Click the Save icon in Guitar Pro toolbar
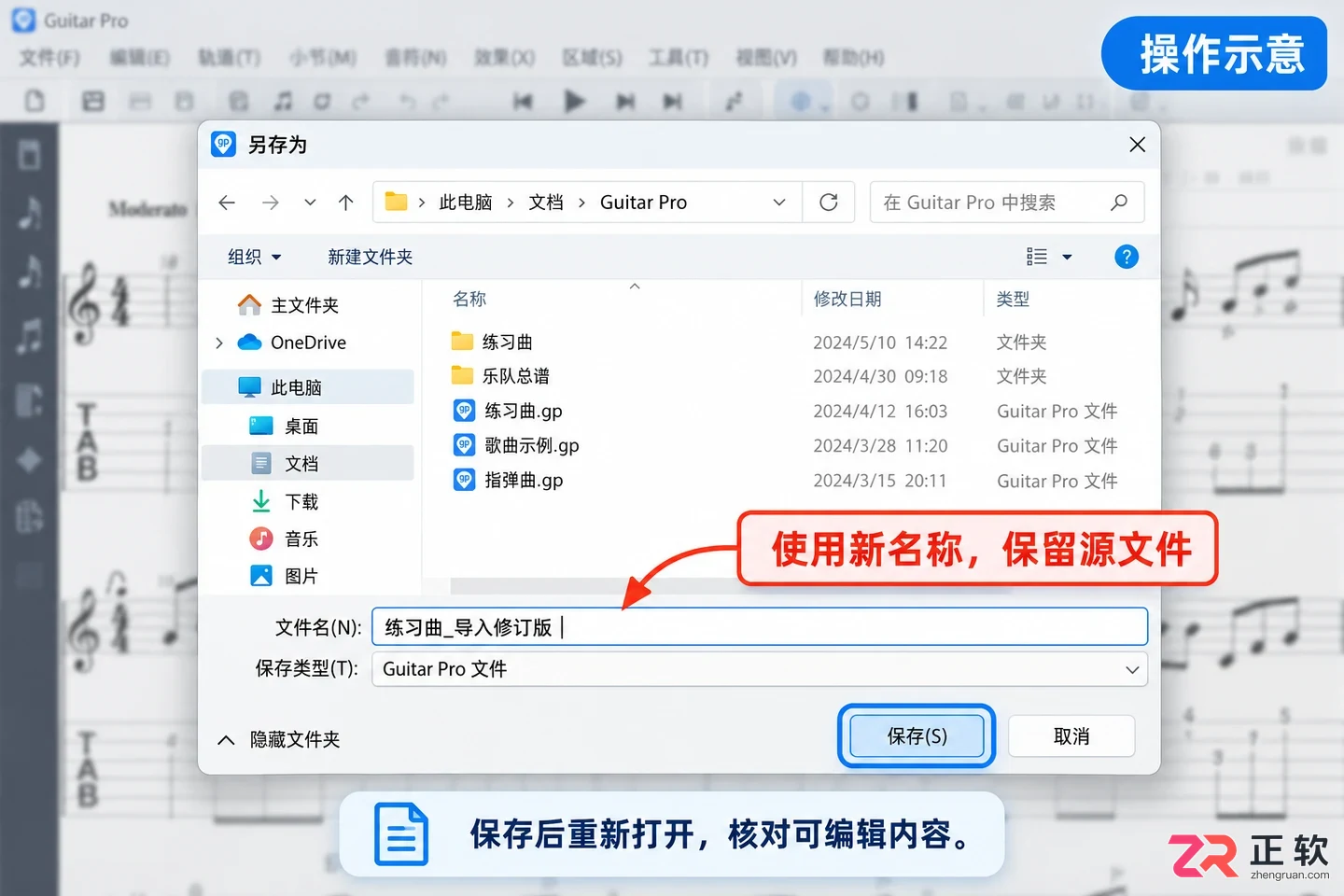 (93, 101)
